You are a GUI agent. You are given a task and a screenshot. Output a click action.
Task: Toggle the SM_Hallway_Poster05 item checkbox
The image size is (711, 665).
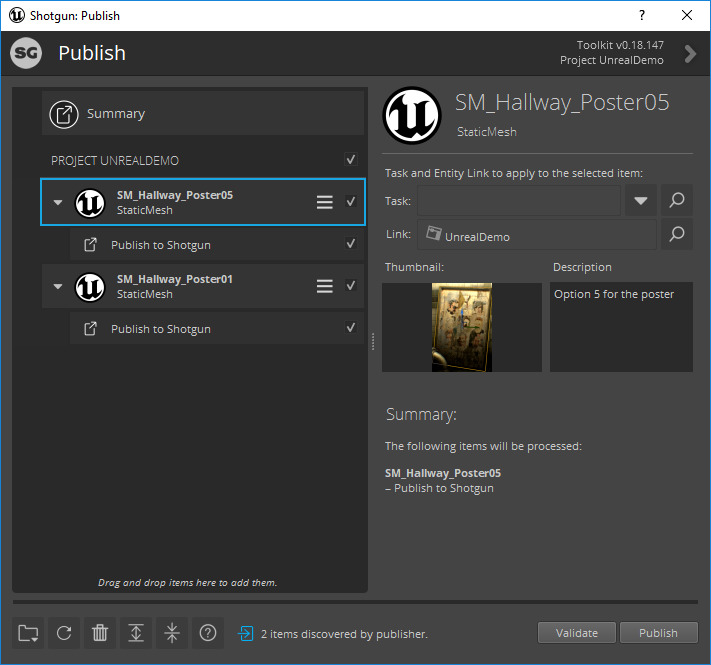[x=350, y=202]
